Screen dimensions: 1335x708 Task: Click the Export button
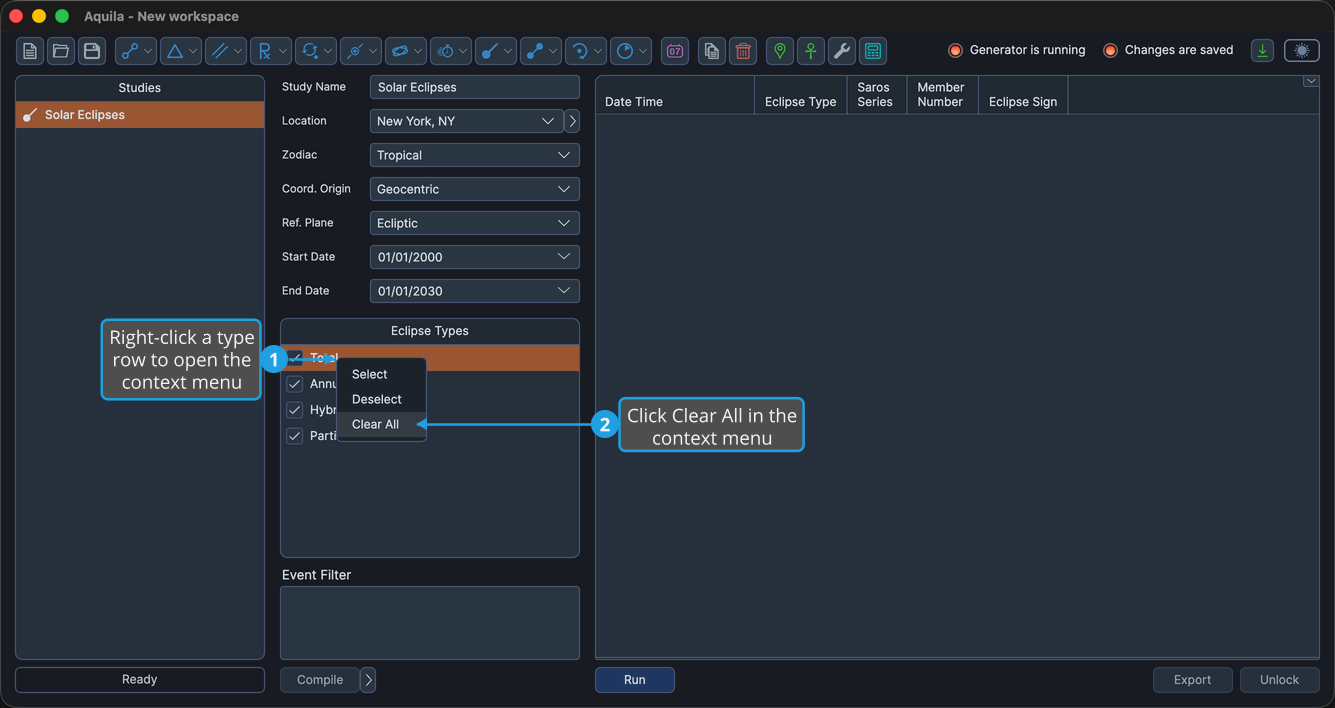tap(1193, 680)
